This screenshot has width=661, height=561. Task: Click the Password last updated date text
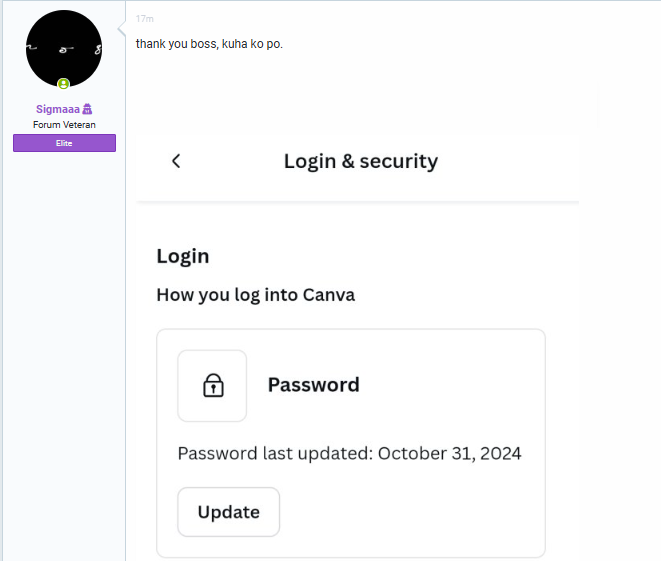coord(349,454)
